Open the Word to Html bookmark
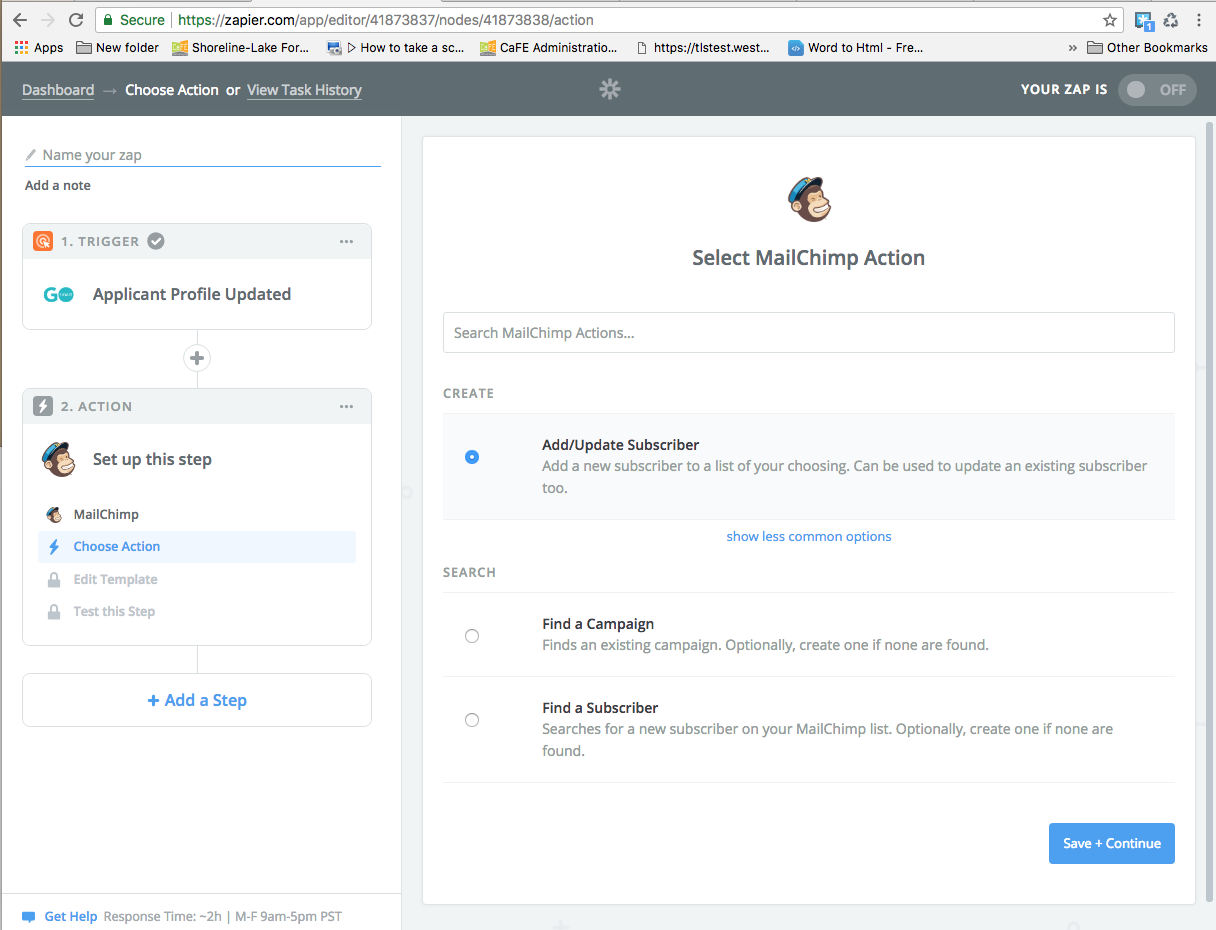This screenshot has height=930, width=1216. [x=856, y=47]
